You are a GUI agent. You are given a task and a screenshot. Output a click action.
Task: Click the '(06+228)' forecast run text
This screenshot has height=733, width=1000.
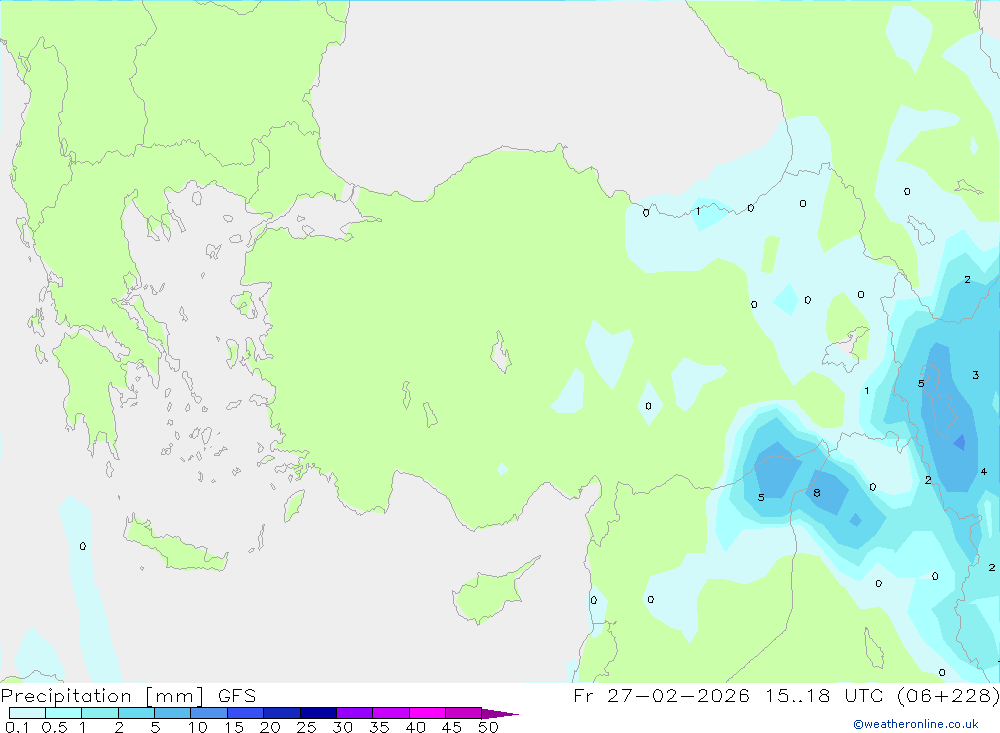[948, 695]
